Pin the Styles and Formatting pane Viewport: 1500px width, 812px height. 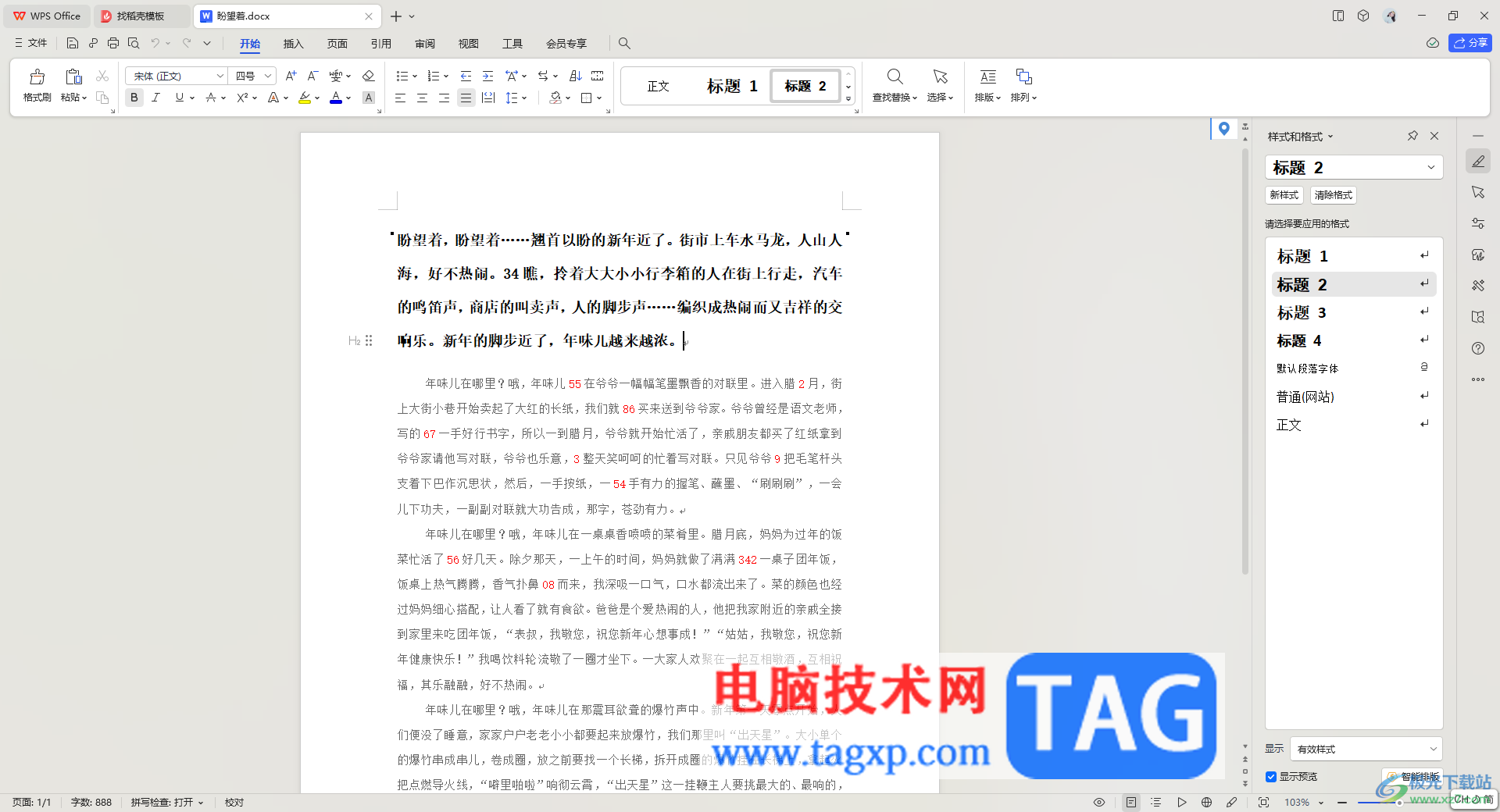point(1412,136)
